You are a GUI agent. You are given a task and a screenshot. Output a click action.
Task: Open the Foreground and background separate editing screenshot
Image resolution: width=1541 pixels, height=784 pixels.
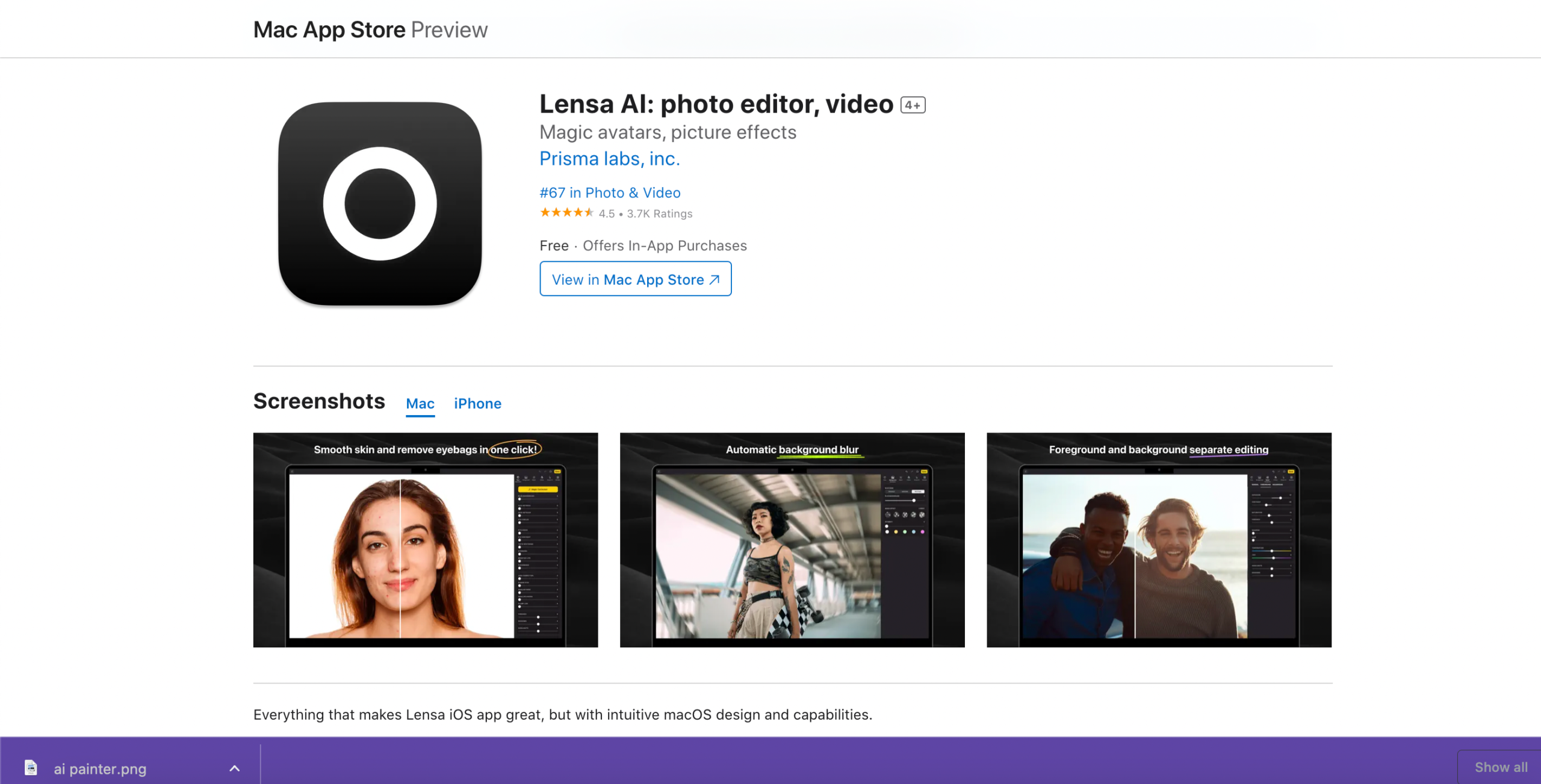[1159, 540]
